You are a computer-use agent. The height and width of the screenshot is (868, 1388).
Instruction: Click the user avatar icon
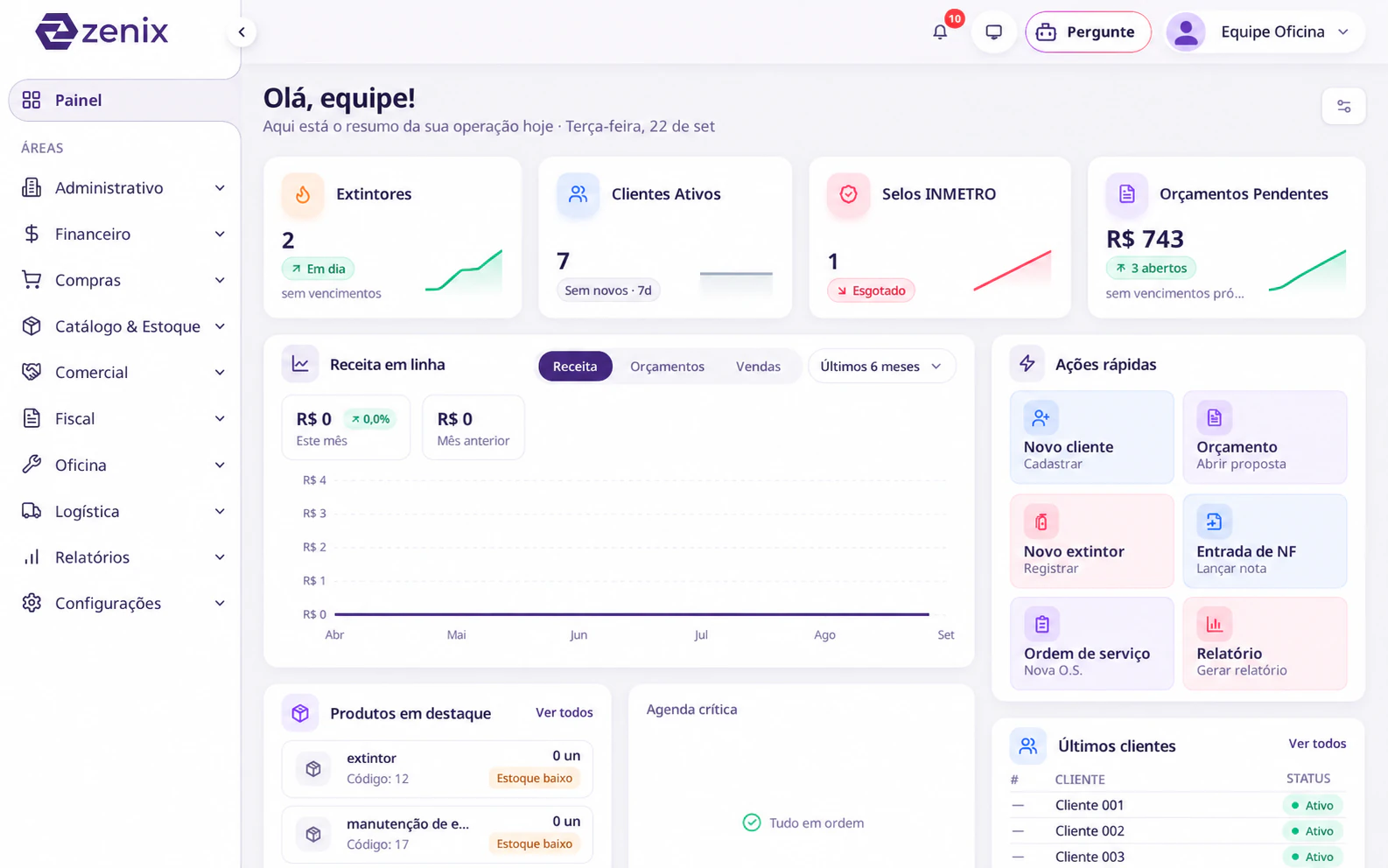point(1186,32)
